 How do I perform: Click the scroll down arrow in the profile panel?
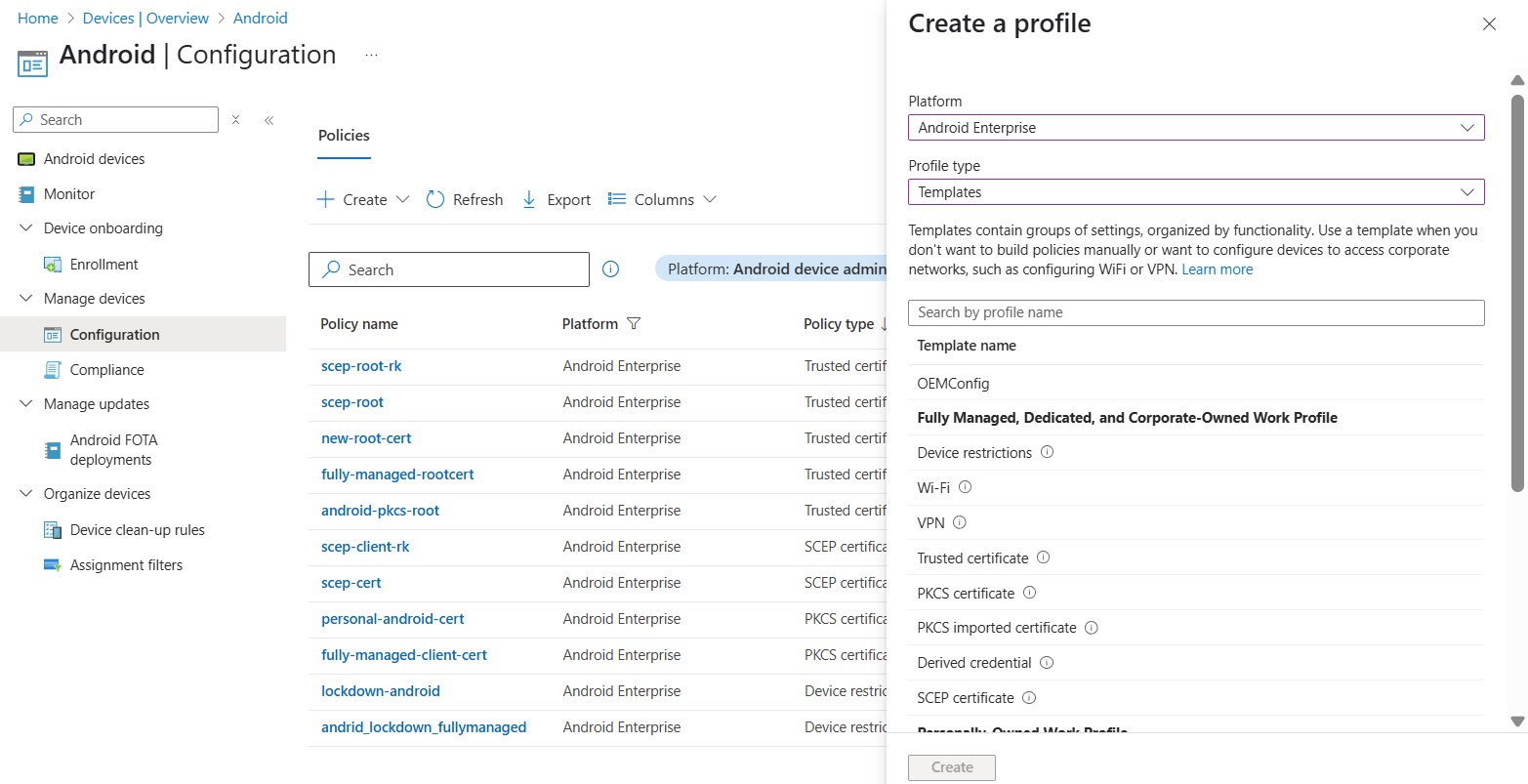tap(1517, 722)
